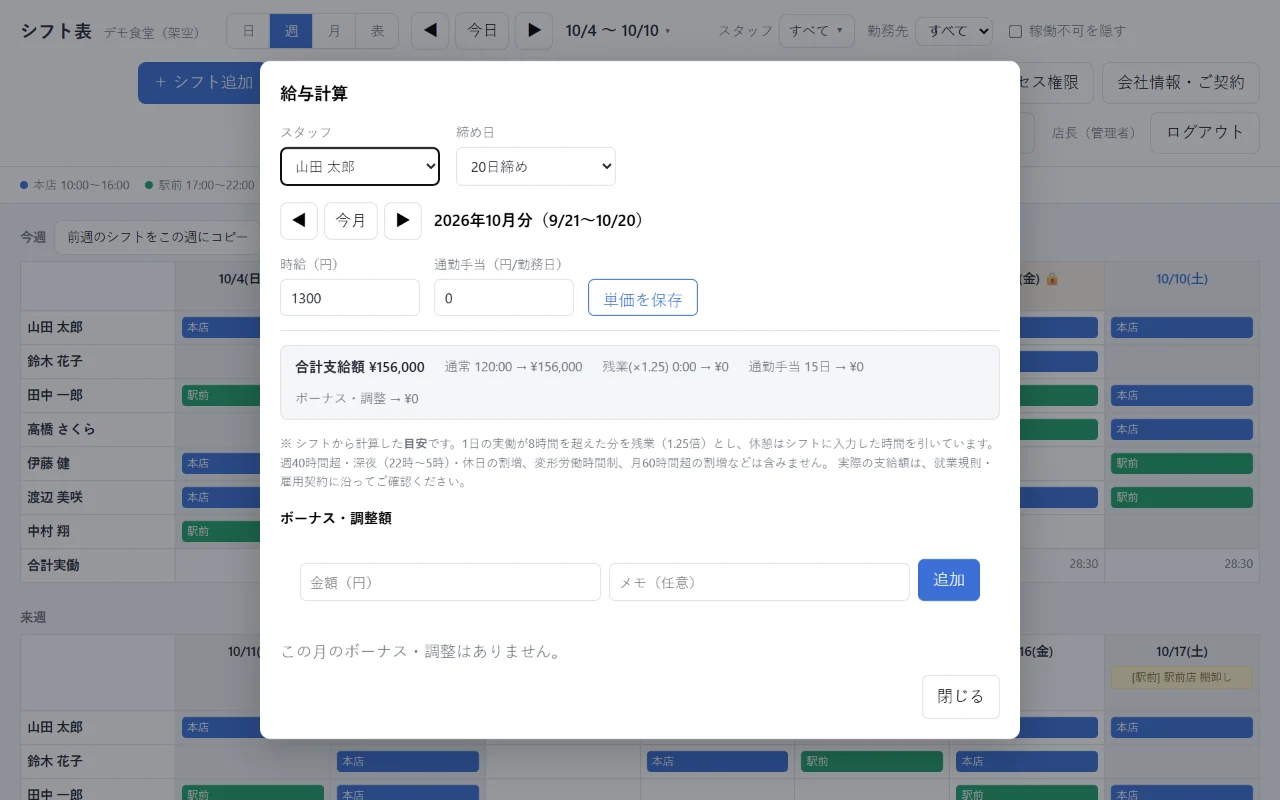Open the スタッフ dropdown showing 山田 太郎
This screenshot has height=800, width=1280.
tap(360, 166)
